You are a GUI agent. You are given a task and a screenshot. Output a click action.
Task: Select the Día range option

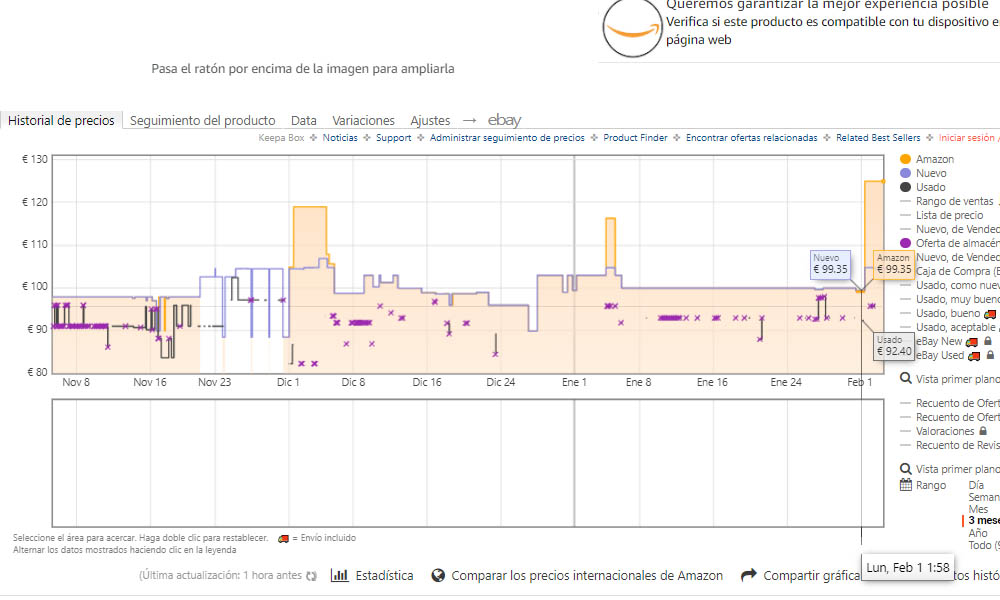coord(976,485)
